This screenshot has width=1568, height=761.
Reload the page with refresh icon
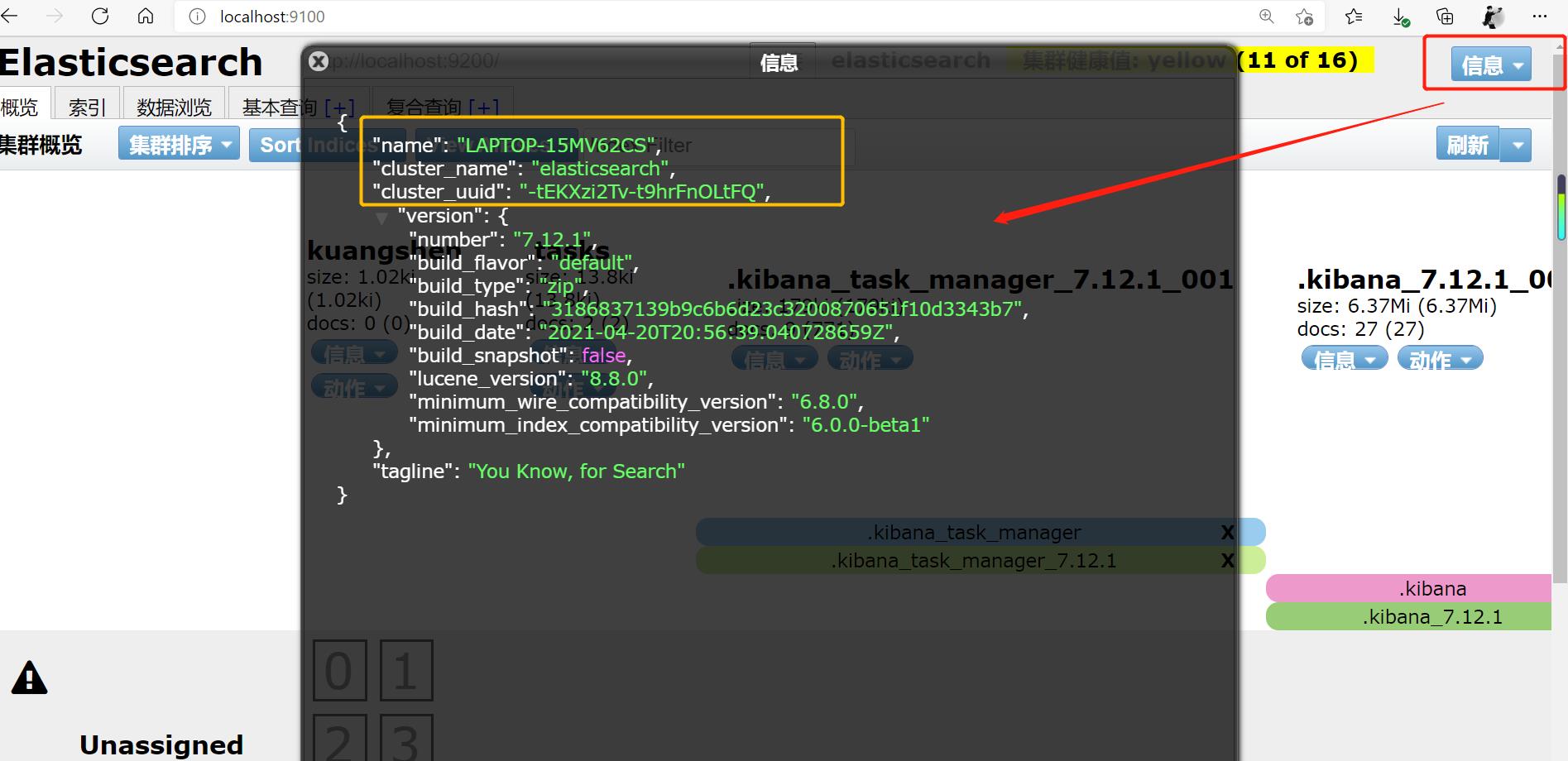(x=100, y=17)
